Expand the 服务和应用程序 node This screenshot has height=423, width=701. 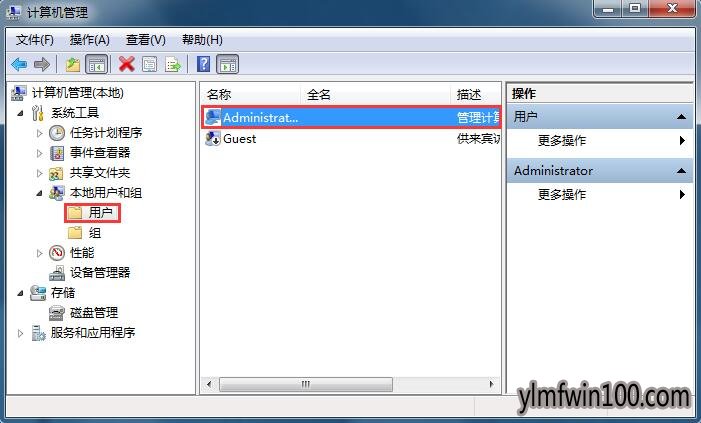[20, 333]
